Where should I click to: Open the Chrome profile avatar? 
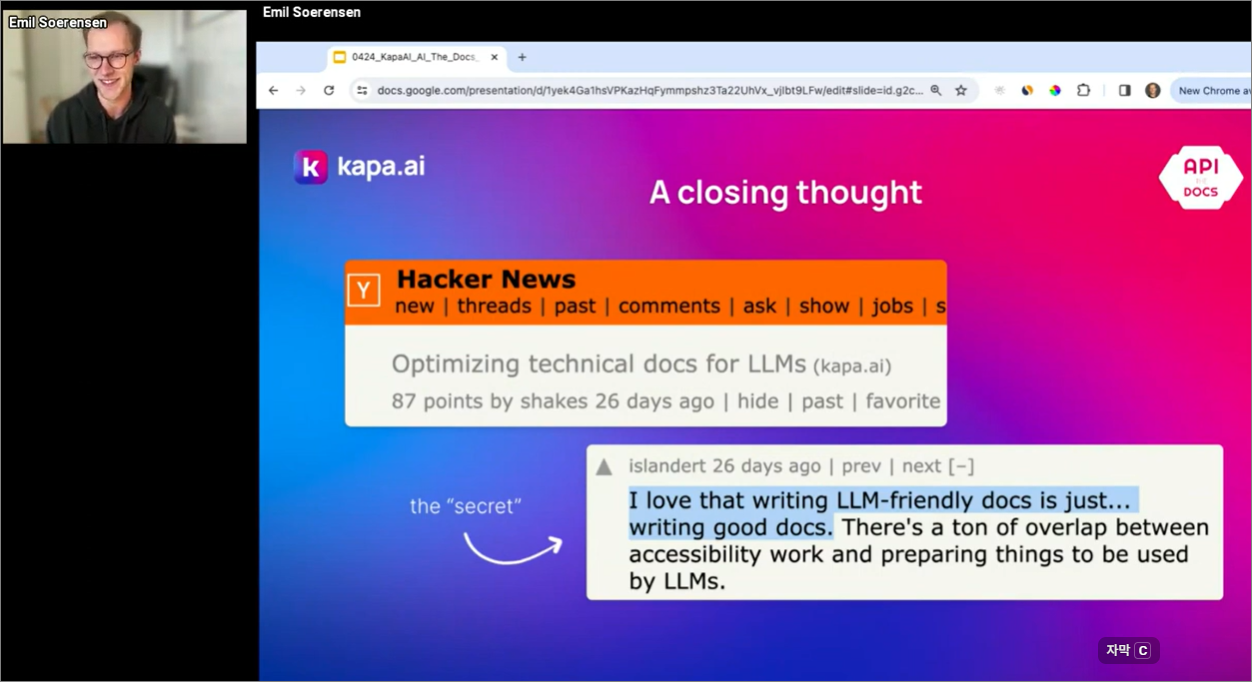1152,90
